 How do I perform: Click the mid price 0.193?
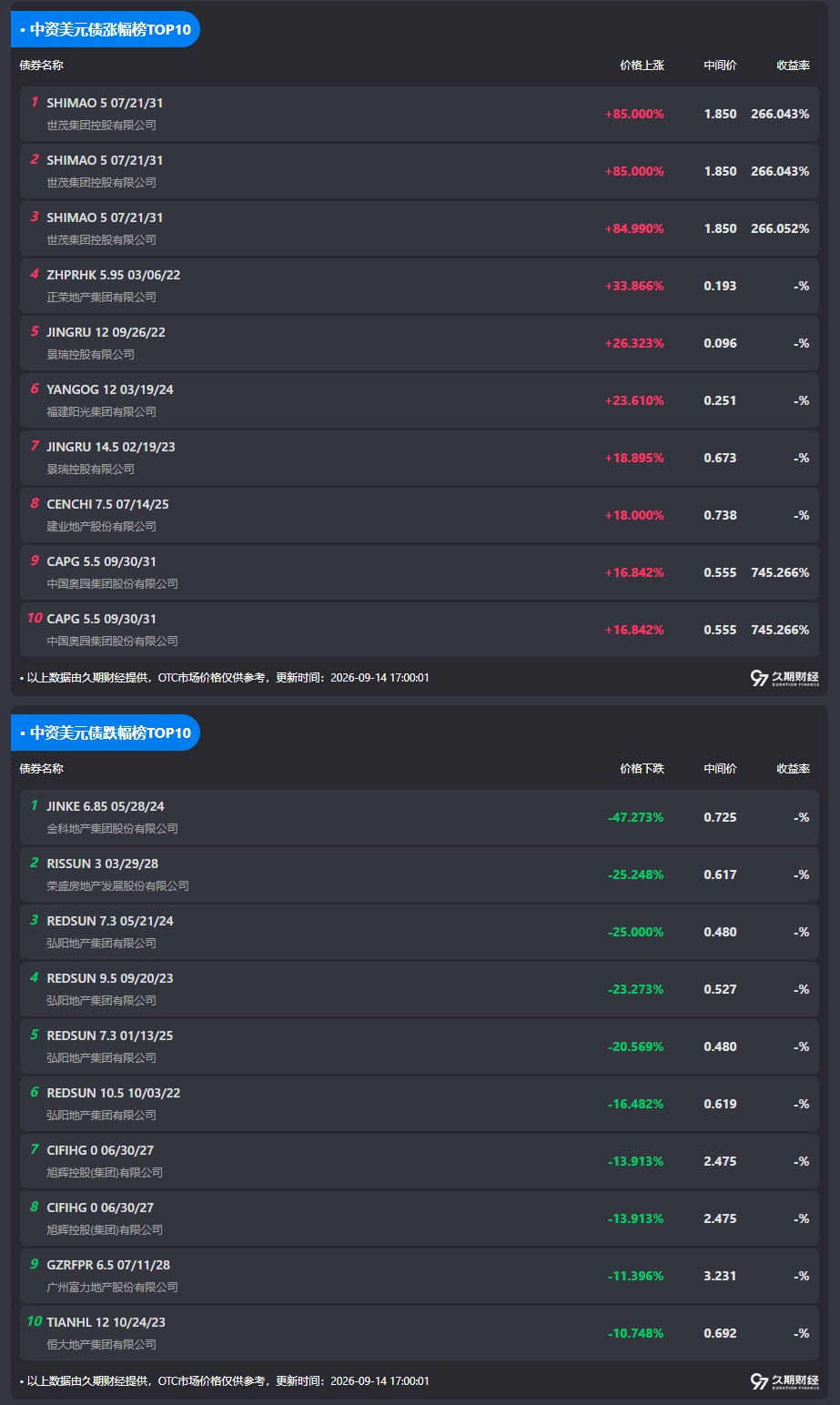pyautogui.click(x=720, y=286)
